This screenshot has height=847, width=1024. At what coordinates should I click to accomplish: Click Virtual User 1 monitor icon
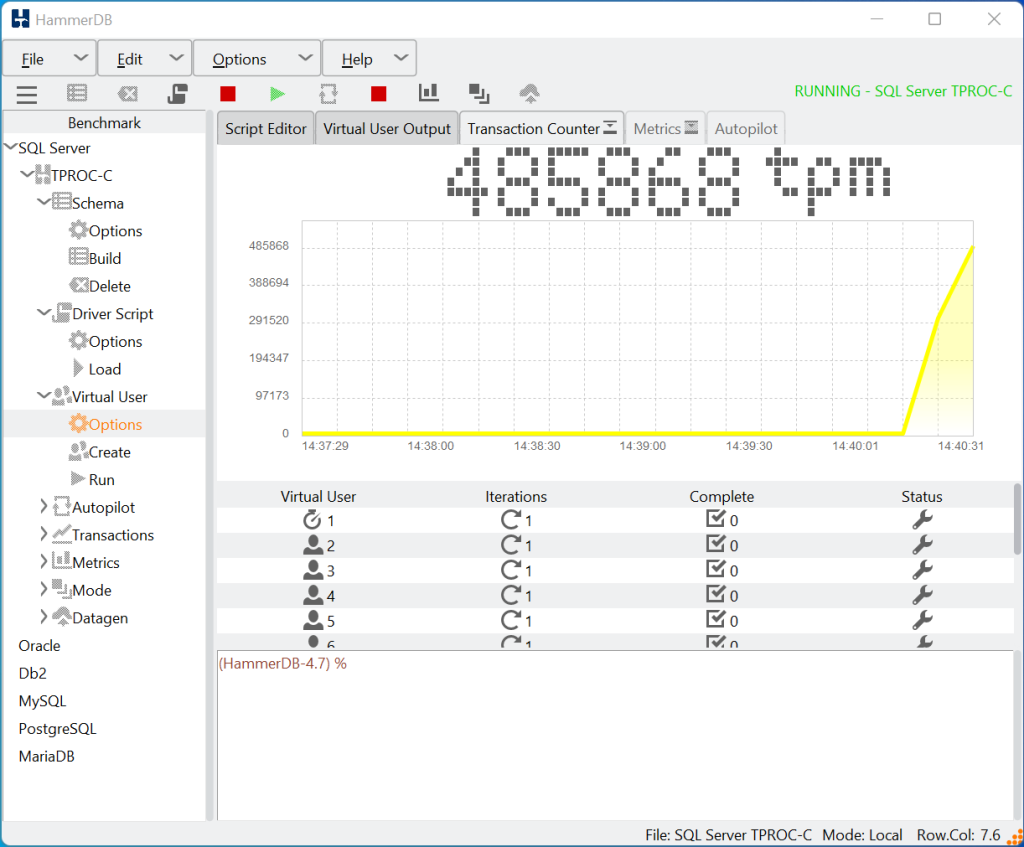pyautogui.click(x=312, y=520)
